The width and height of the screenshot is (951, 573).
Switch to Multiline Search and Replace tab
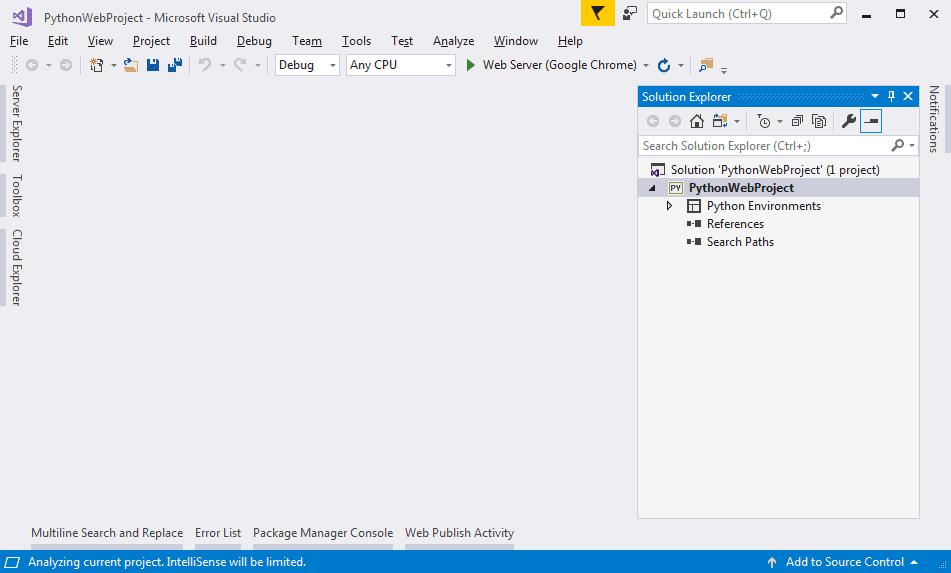[107, 533]
